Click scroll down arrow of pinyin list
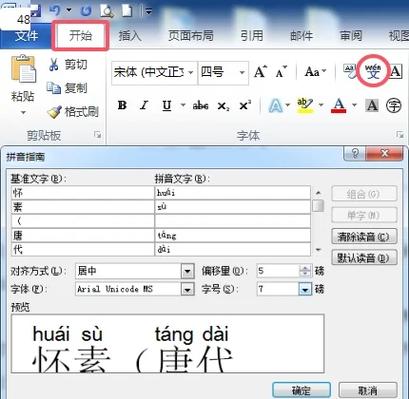 pos(318,250)
